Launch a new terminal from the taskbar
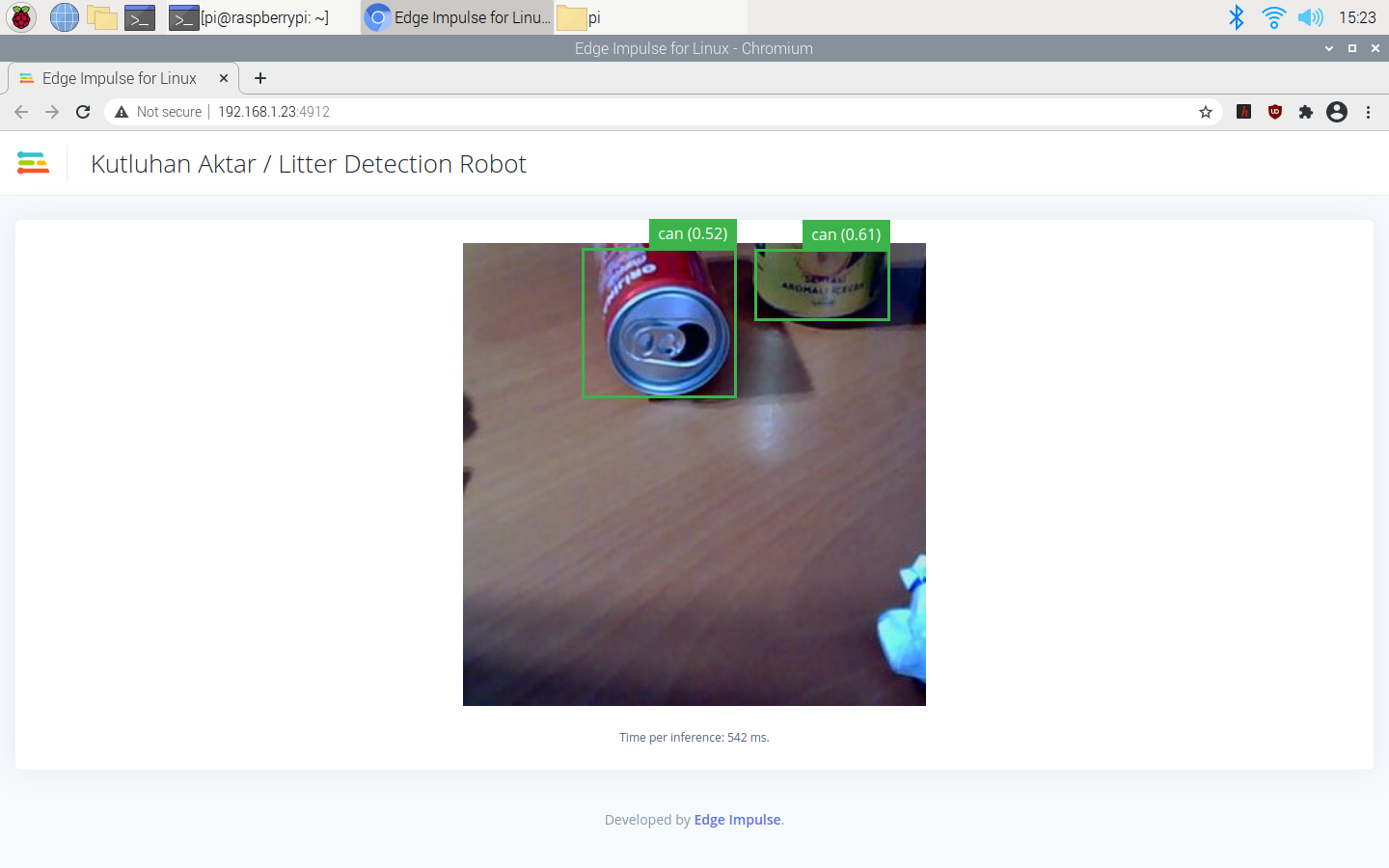 click(x=139, y=16)
